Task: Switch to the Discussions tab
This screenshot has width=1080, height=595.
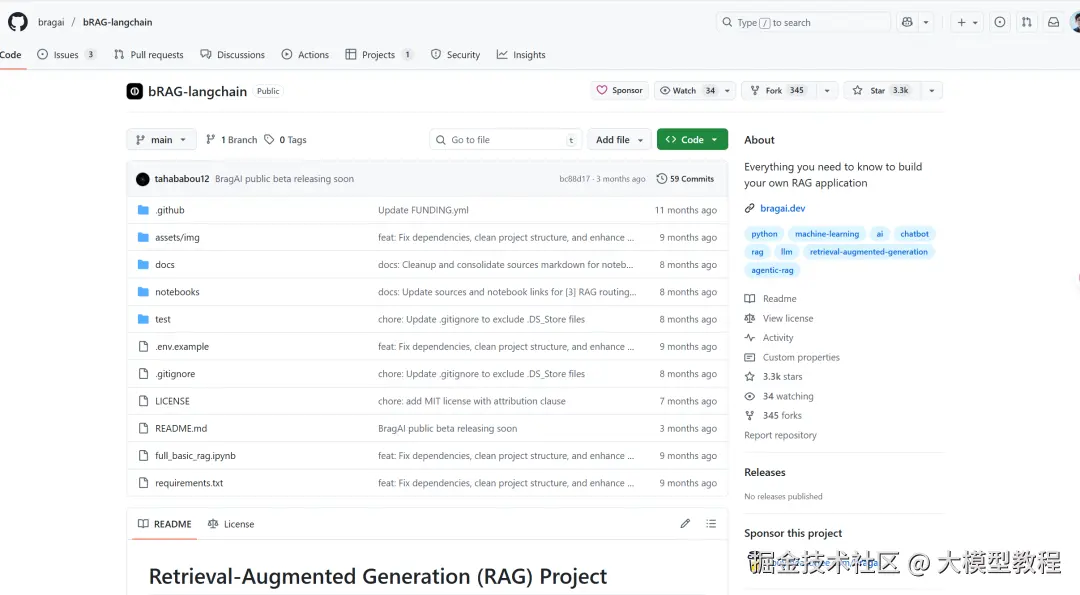Action: [x=233, y=55]
